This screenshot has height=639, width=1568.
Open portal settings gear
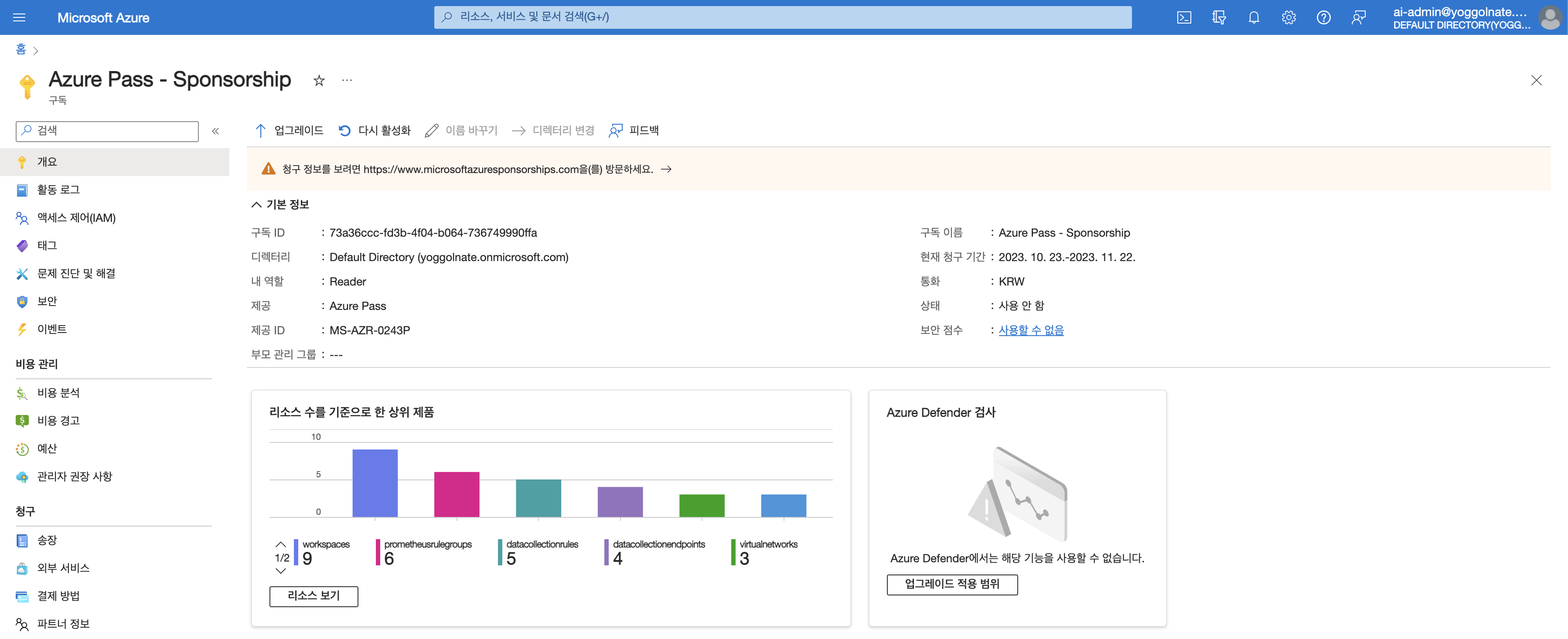tap(1288, 17)
